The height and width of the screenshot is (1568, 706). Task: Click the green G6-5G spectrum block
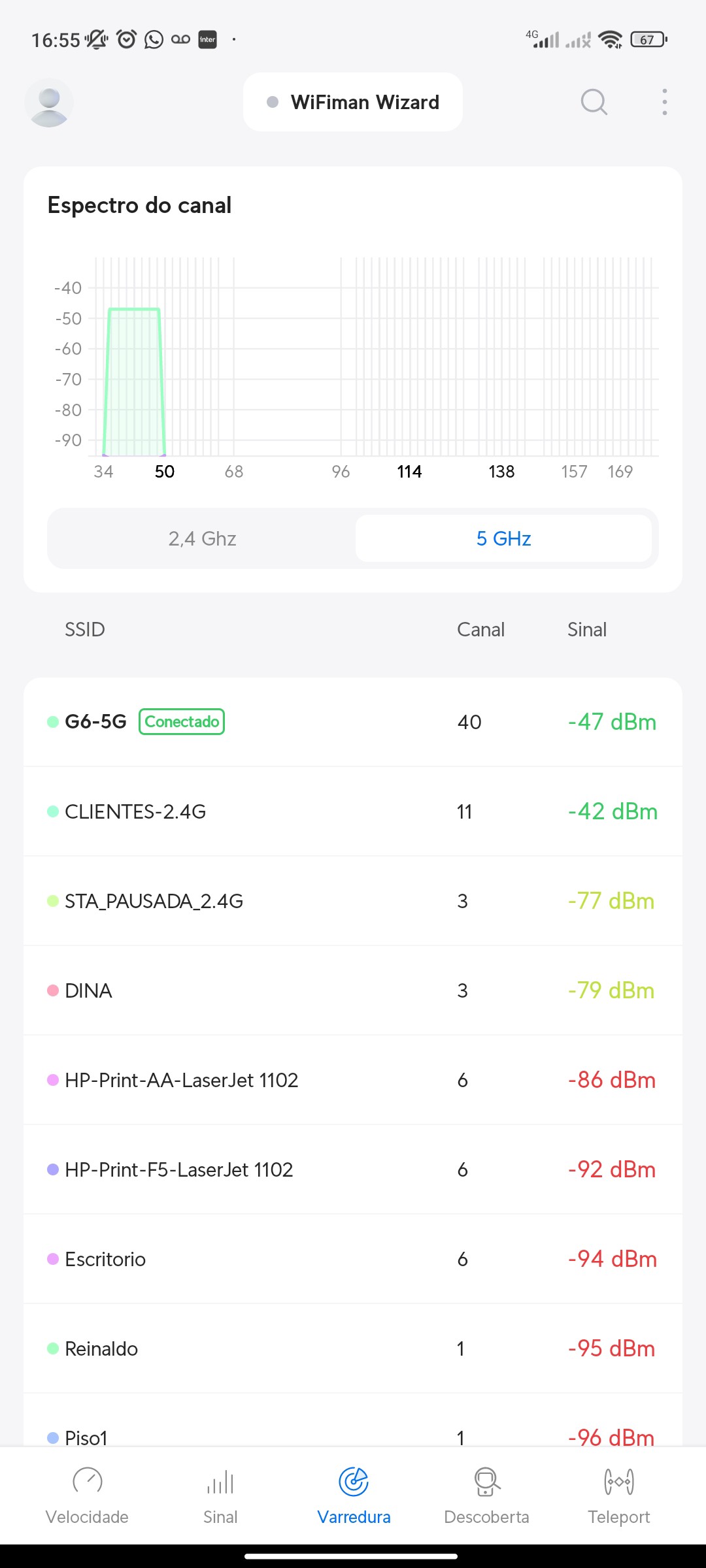pyautogui.click(x=134, y=382)
